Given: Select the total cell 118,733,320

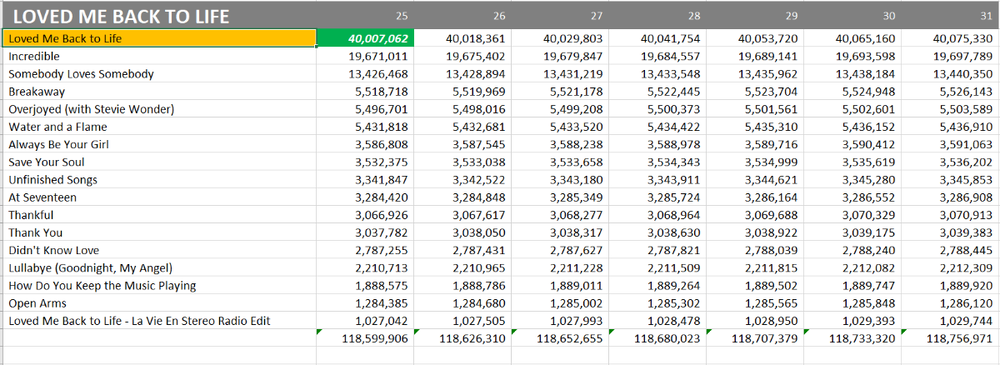Looking at the screenshot, I should tap(852, 338).
